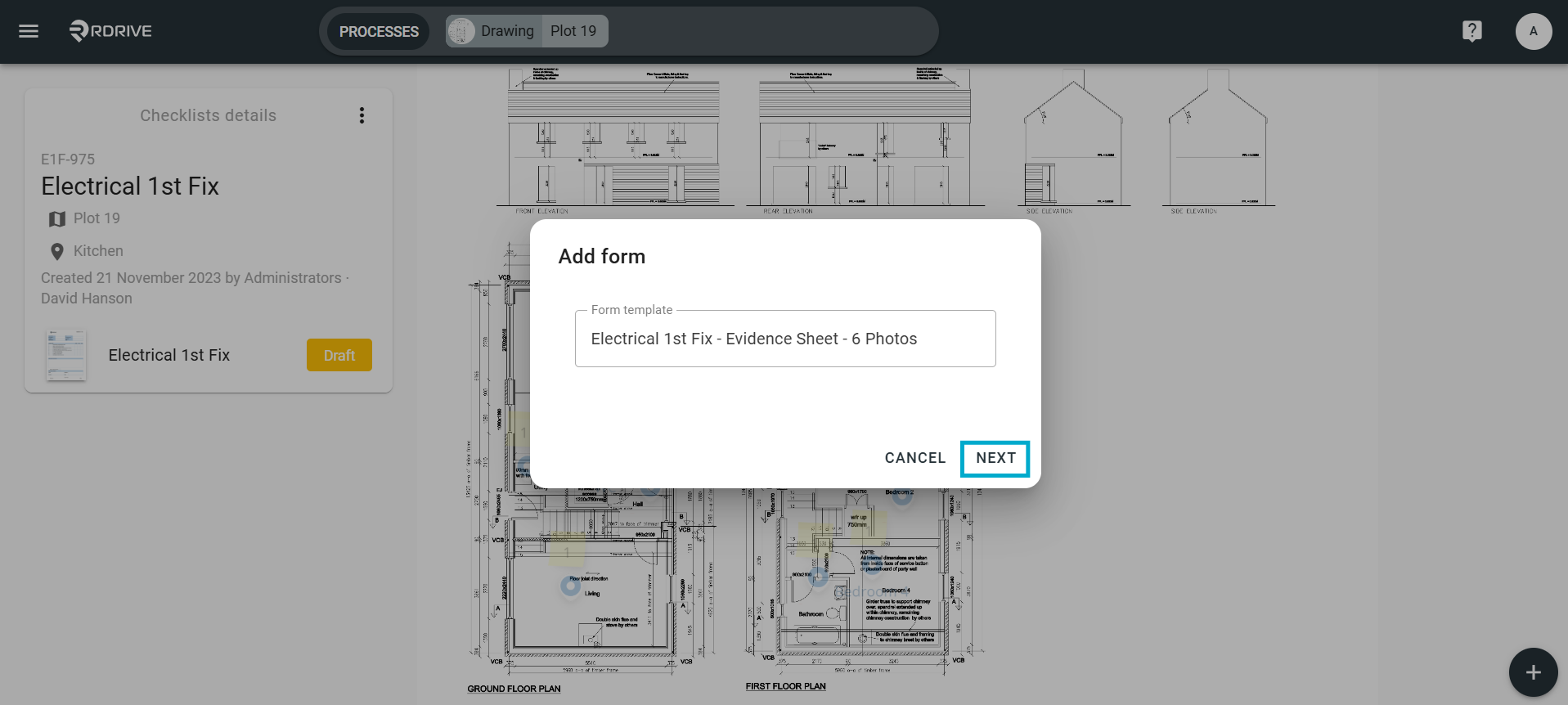Select the PROCESSES breadcrumb tab

point(379,31)
